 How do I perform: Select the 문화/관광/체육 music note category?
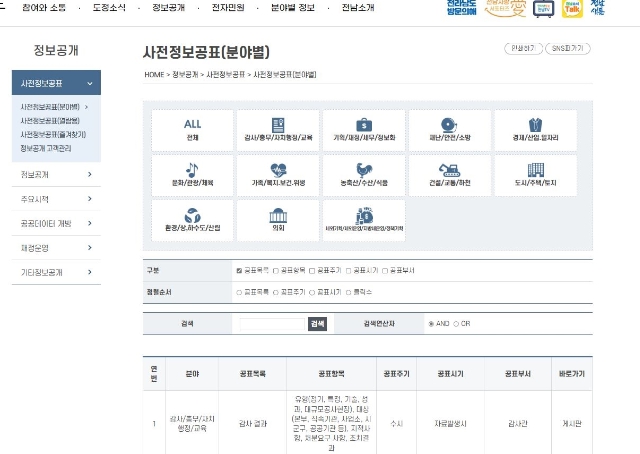(x=192, y=175)
